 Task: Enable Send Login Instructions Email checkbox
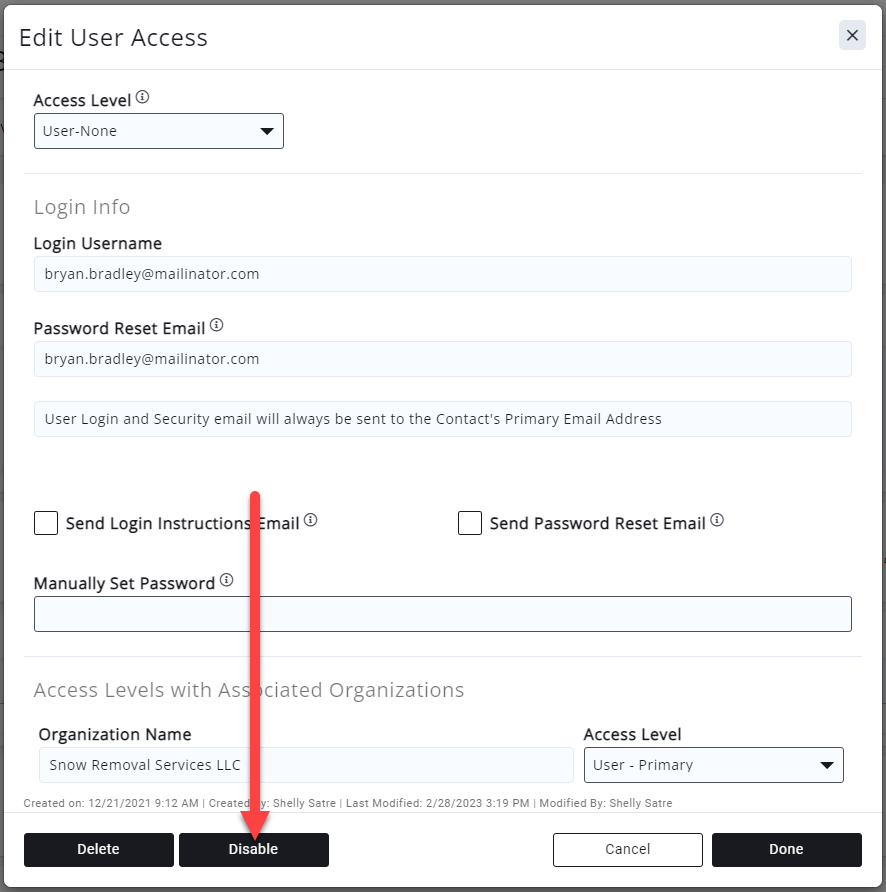(46, 523)
